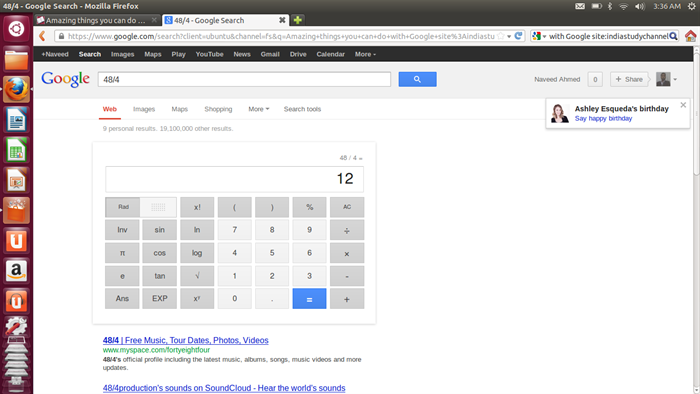The height and width of the screenshot is (394, 700).
Task: Select the Maps search tab
Action: pyautogui.click(x=179, y=109)
